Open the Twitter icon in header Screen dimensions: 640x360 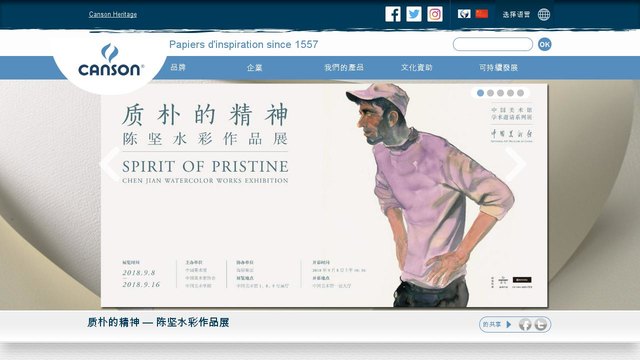click(x=414, y=14)
